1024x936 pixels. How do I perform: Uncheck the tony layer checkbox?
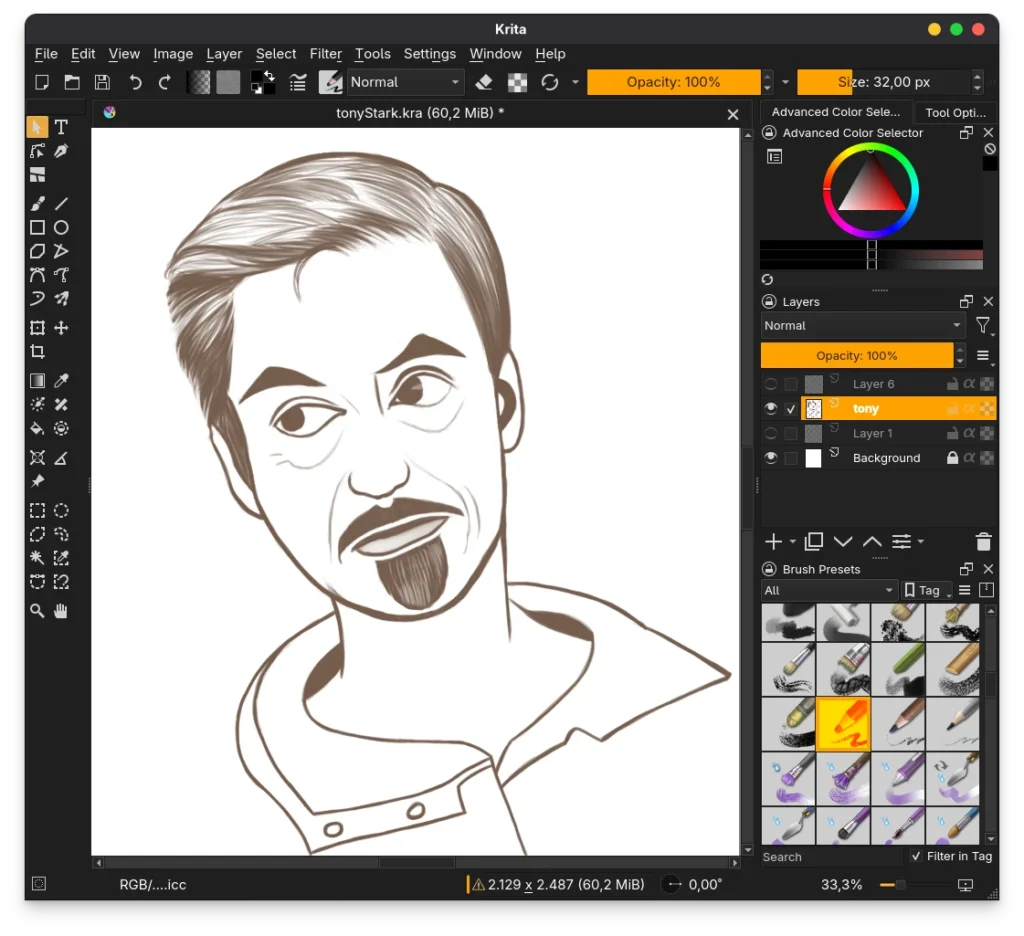point(791,409)
